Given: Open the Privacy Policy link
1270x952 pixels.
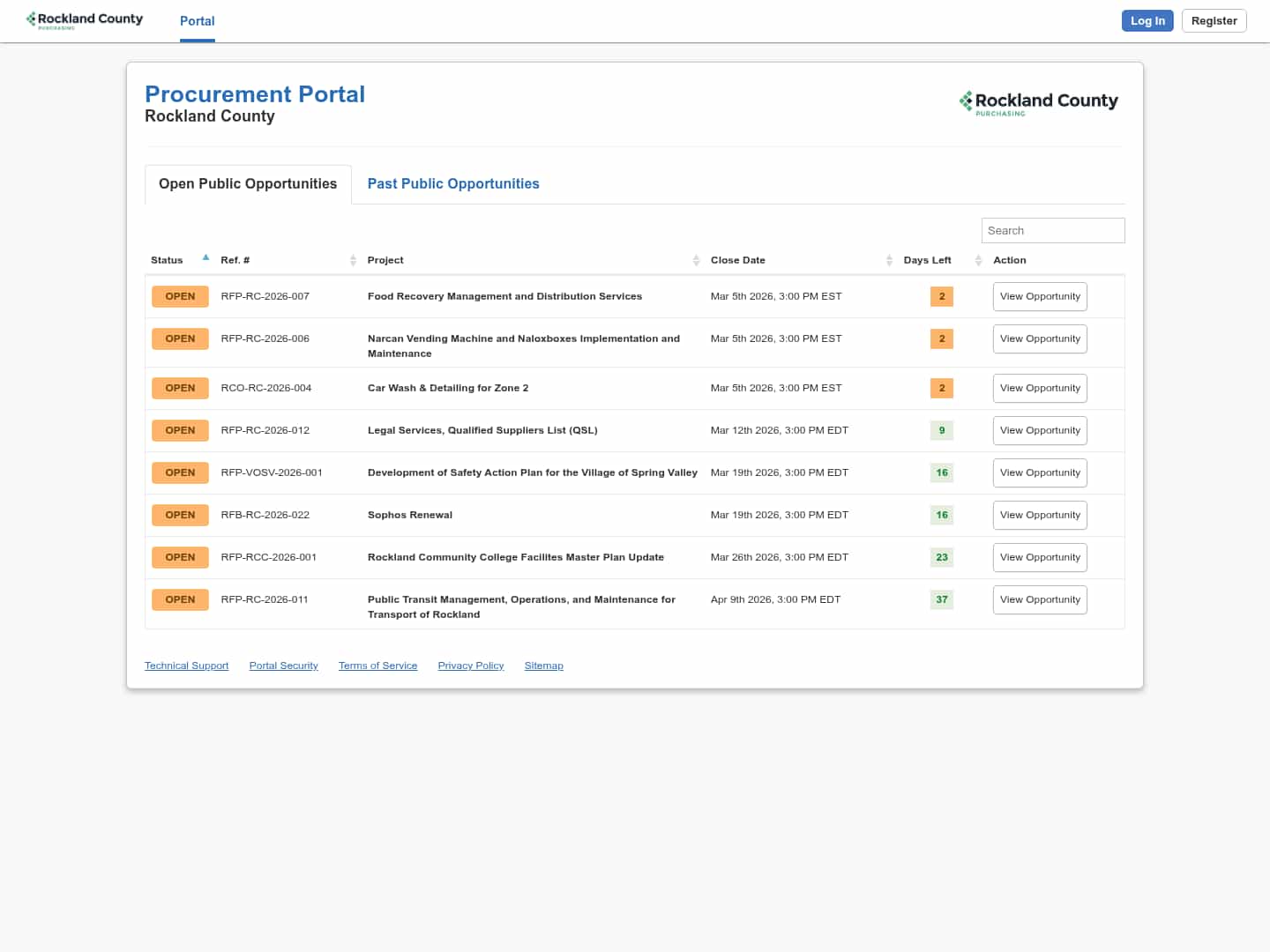Looking at the screenshot, I should click(470, 666).
